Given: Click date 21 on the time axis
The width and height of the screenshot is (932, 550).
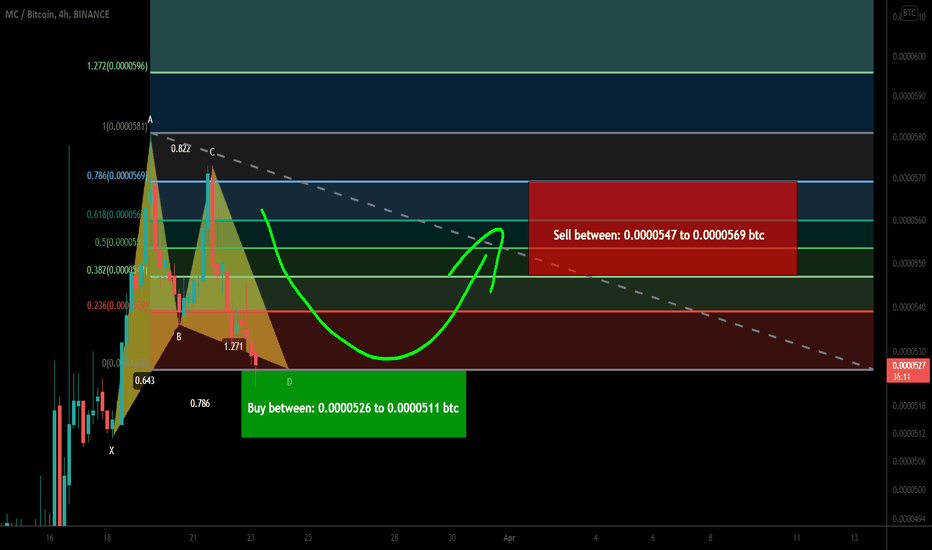Looking at the screenshot, I should (193, 538).
